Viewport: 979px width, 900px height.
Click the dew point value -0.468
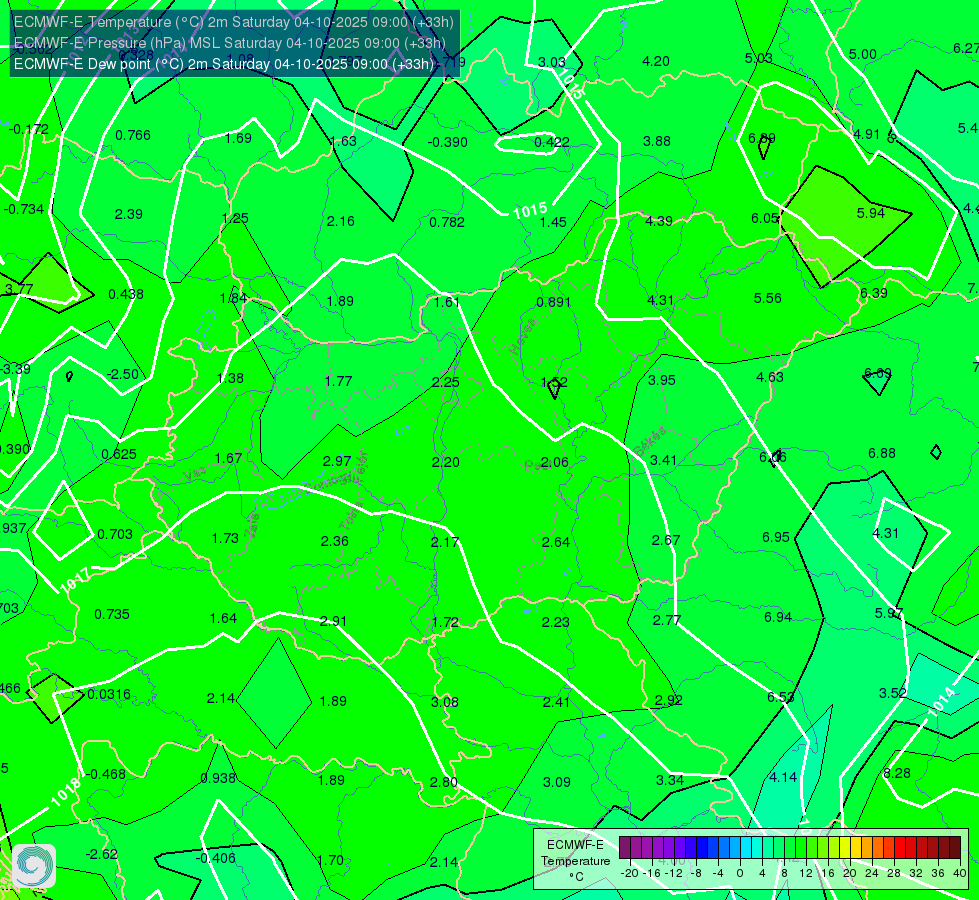click(106, 774)
